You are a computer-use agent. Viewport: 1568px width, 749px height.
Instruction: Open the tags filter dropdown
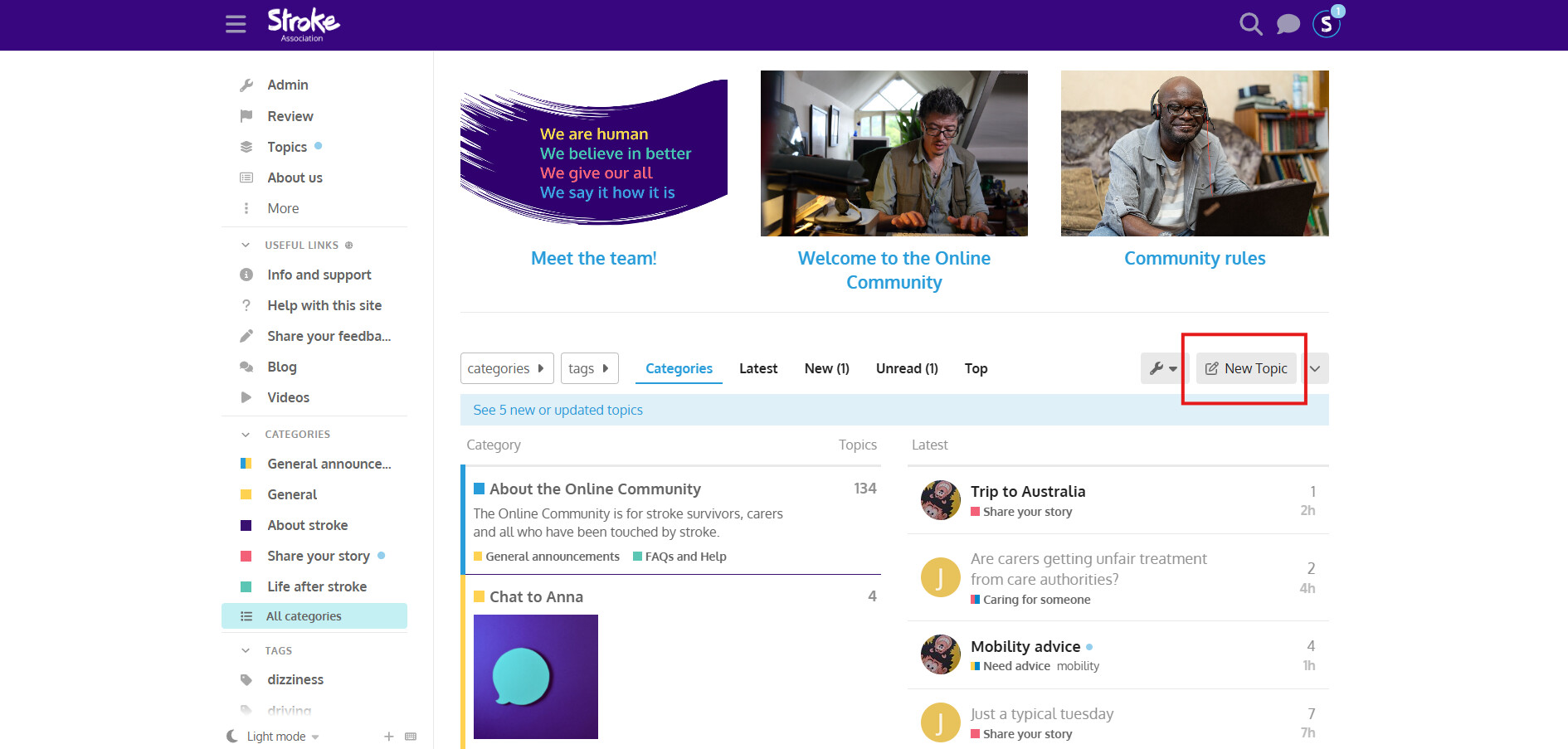(x=589, y=368)
